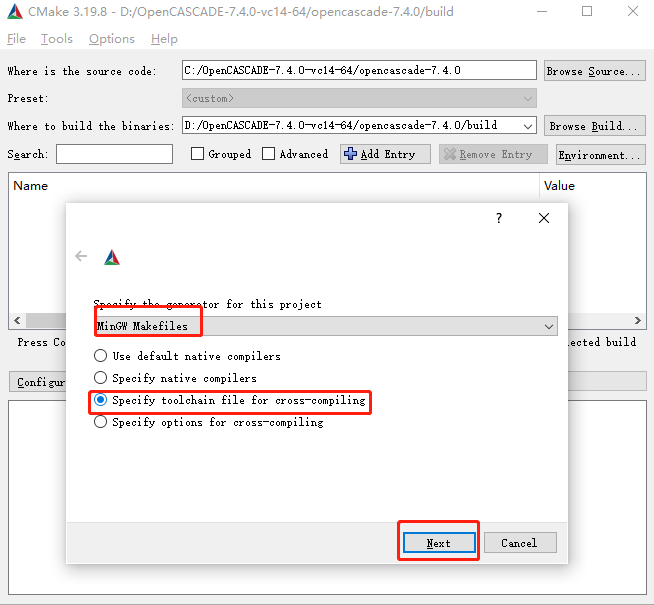654x605 pixels.
Task: Click the CMake logo in title bar
Action: coord(15,12)
